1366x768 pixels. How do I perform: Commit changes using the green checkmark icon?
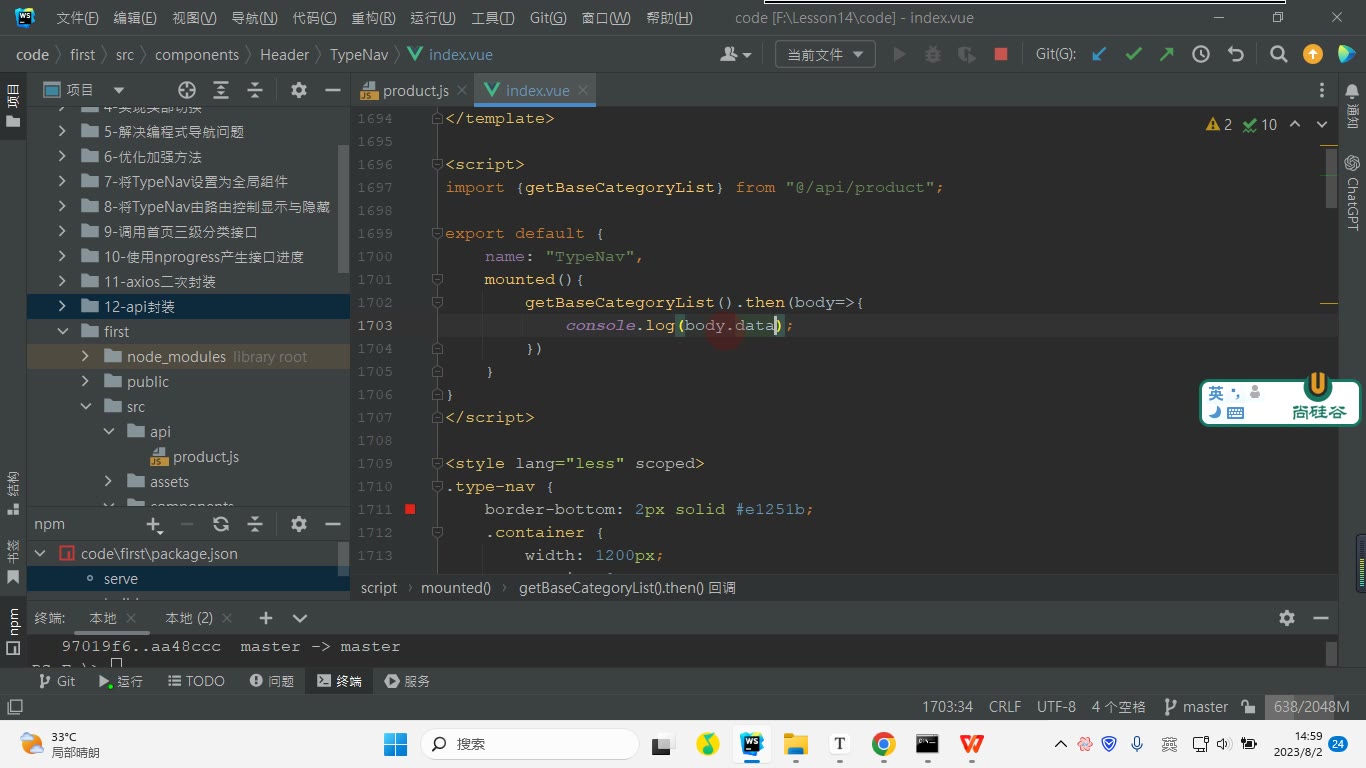tap(1133, 55)
